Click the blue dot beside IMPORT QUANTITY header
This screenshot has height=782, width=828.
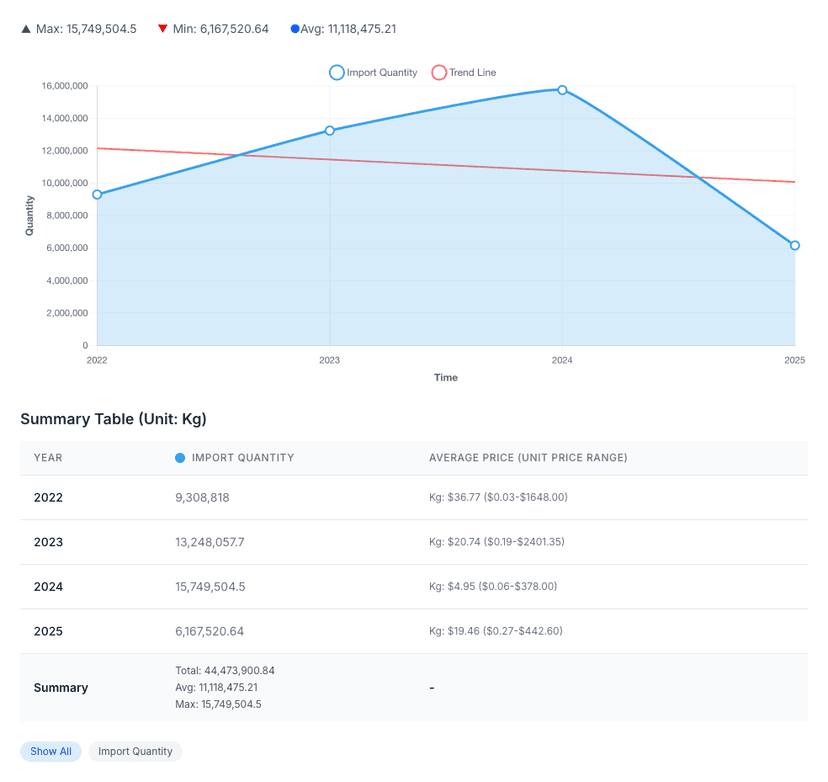tap(179, 457)
